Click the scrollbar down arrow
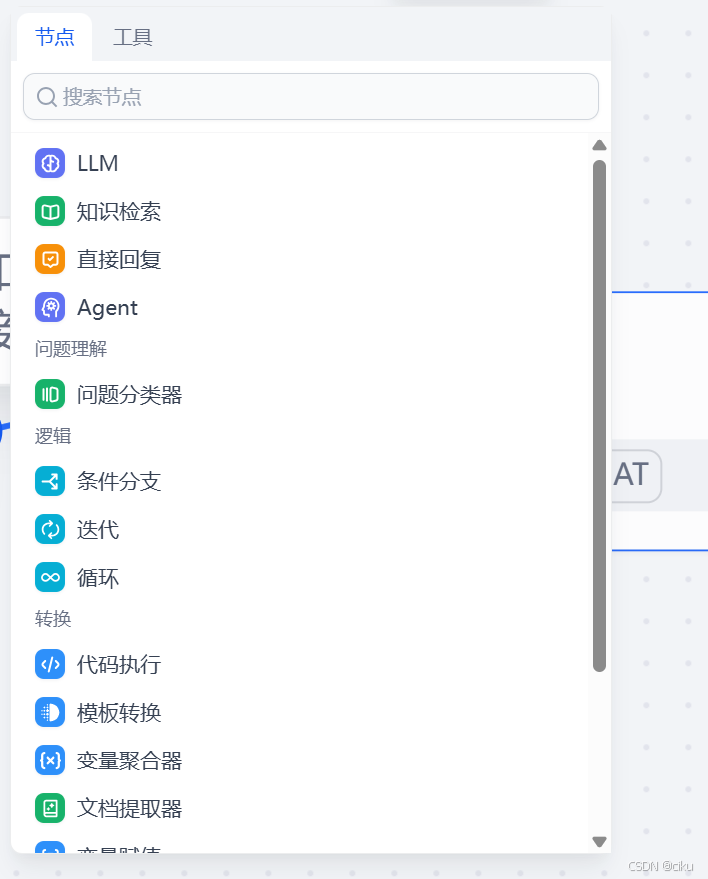Viewport: 708px width, 879px height. click(599, 841)
